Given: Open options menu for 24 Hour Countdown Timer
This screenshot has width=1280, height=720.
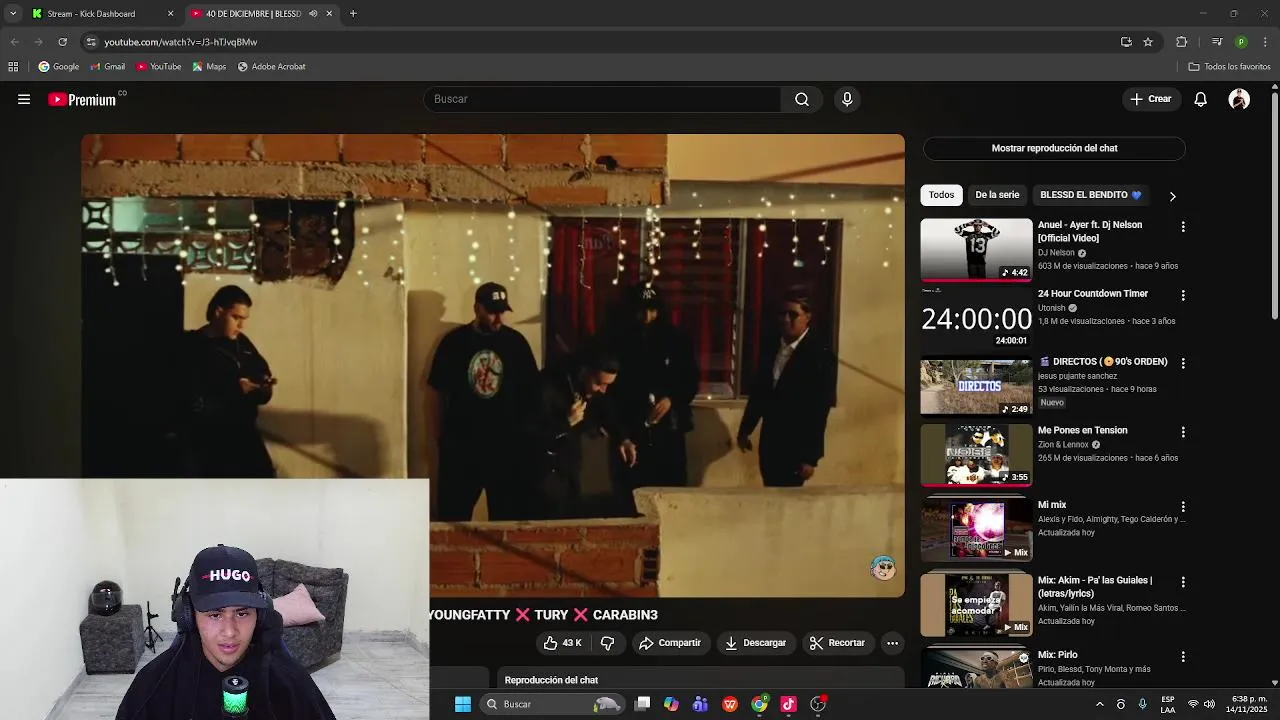Looking at the screenshot, I should click(1183, 296).
